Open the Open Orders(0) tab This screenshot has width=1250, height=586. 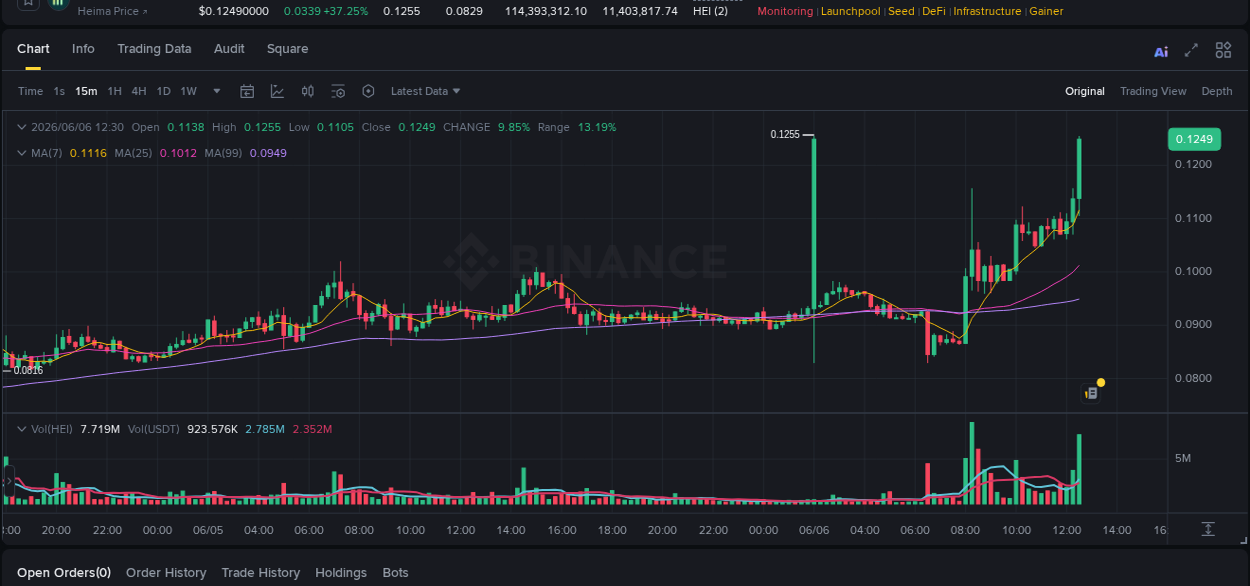[64, 573]
